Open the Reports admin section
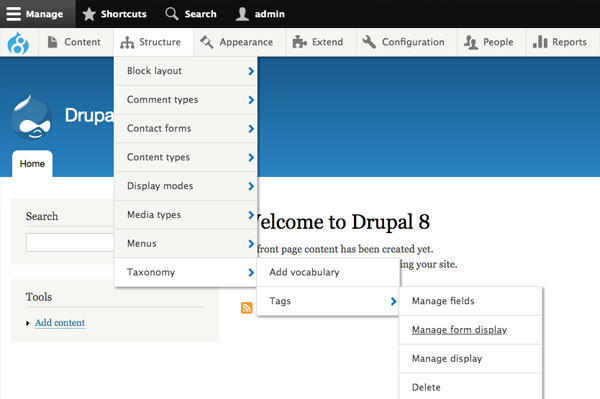Image resolution: width=600 pixels, height=399 pixels. click(563, 42)
